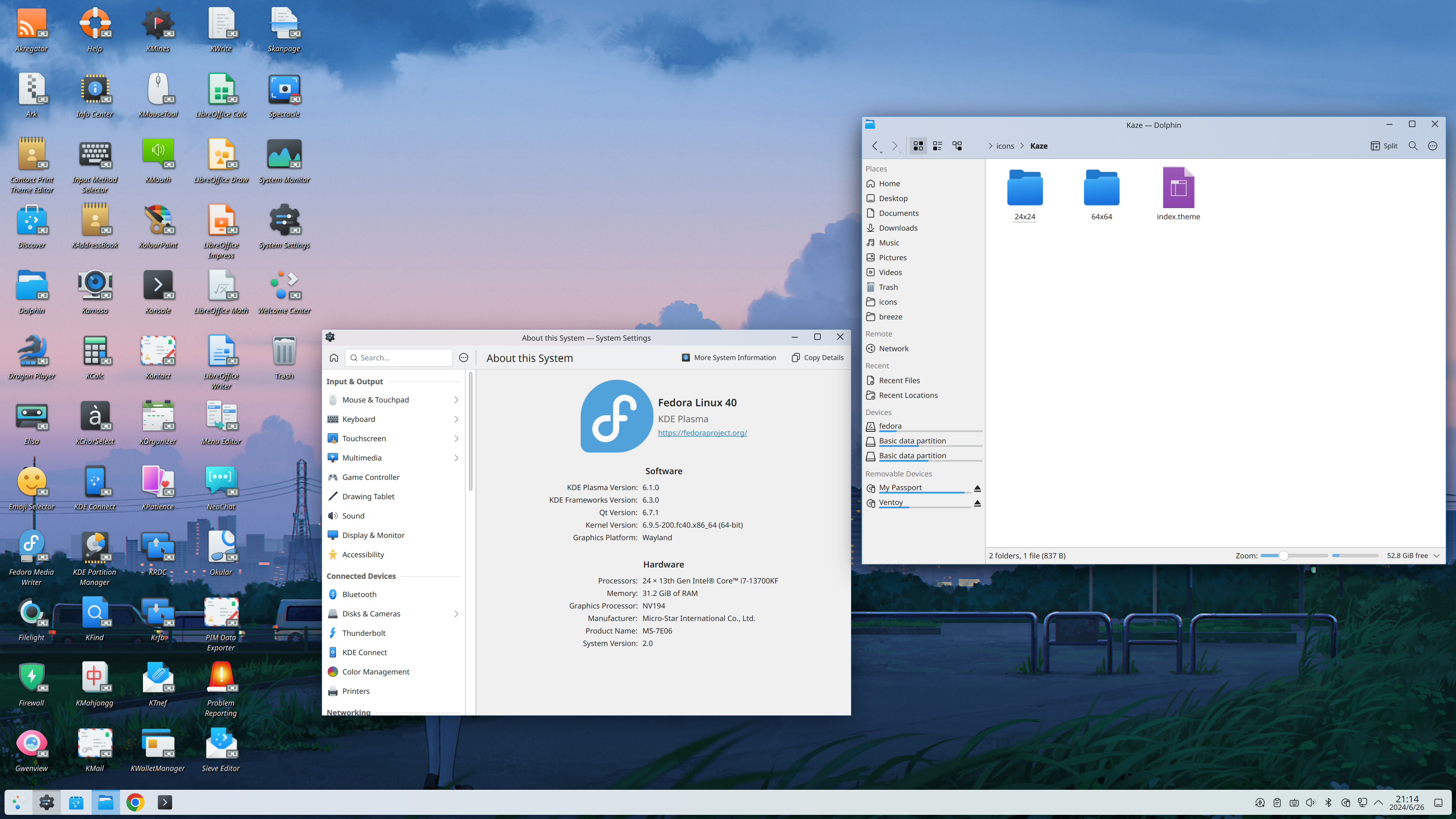Switch Dolphin to Compact view mode

(x=937, y=146)
